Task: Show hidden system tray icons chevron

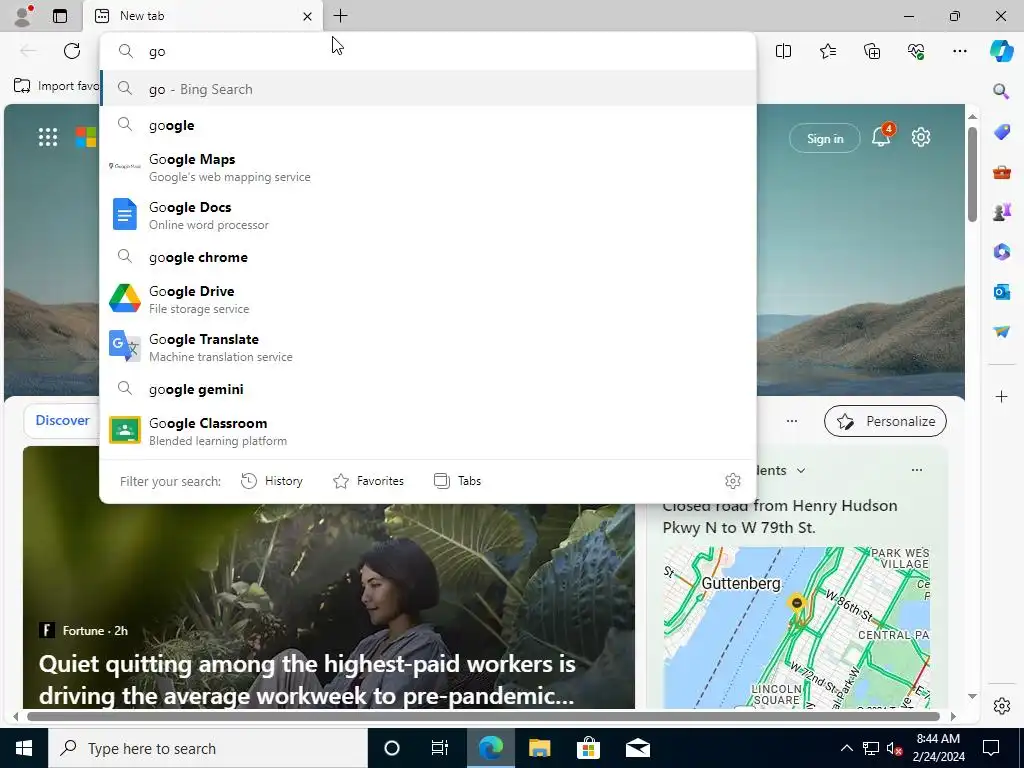Action: pyautogui.click(x=846, y=748)
